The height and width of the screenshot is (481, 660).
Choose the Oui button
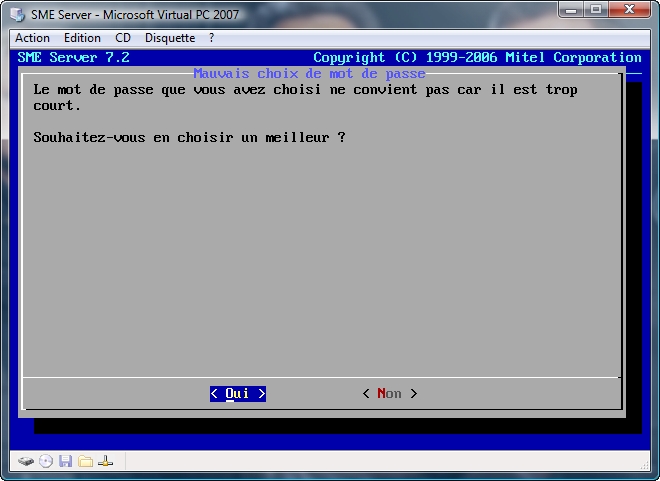238,393
